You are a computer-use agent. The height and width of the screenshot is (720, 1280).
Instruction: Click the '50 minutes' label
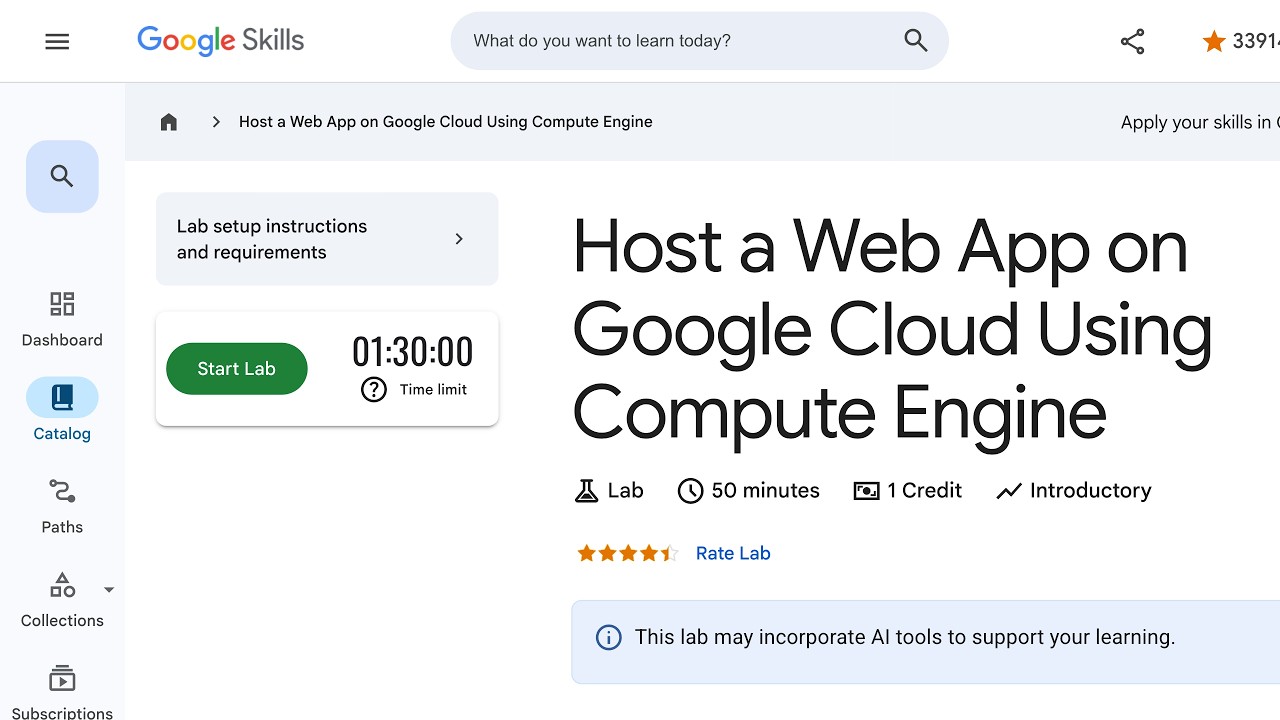tap(765, 491)
